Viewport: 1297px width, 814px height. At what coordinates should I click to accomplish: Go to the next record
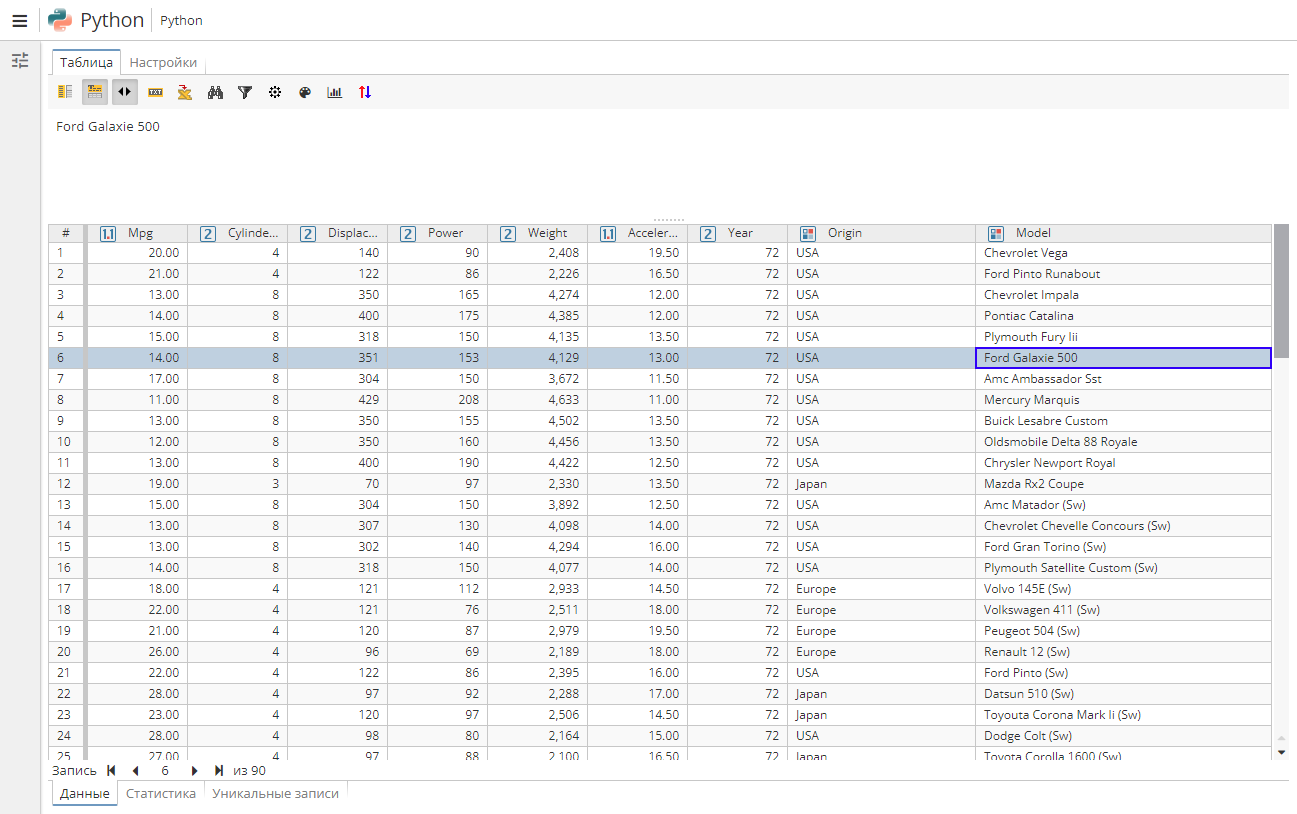tap(194, 771)
